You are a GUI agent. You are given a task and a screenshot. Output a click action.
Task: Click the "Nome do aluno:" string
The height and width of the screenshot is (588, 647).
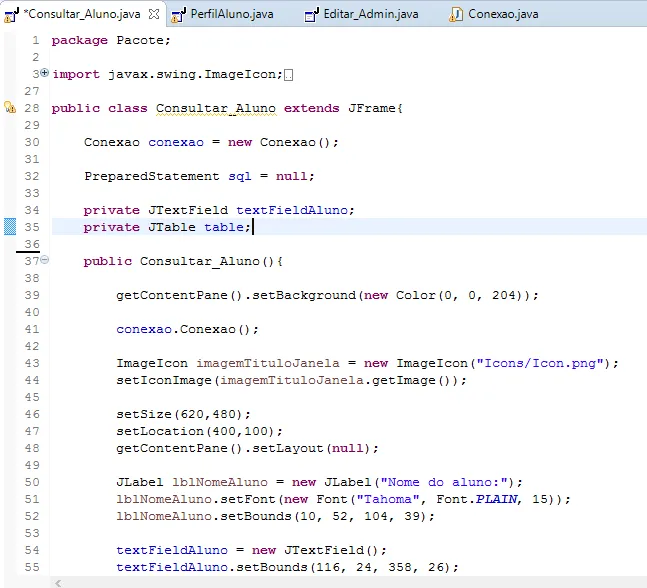pyautogui.click(x=446, y=482)
